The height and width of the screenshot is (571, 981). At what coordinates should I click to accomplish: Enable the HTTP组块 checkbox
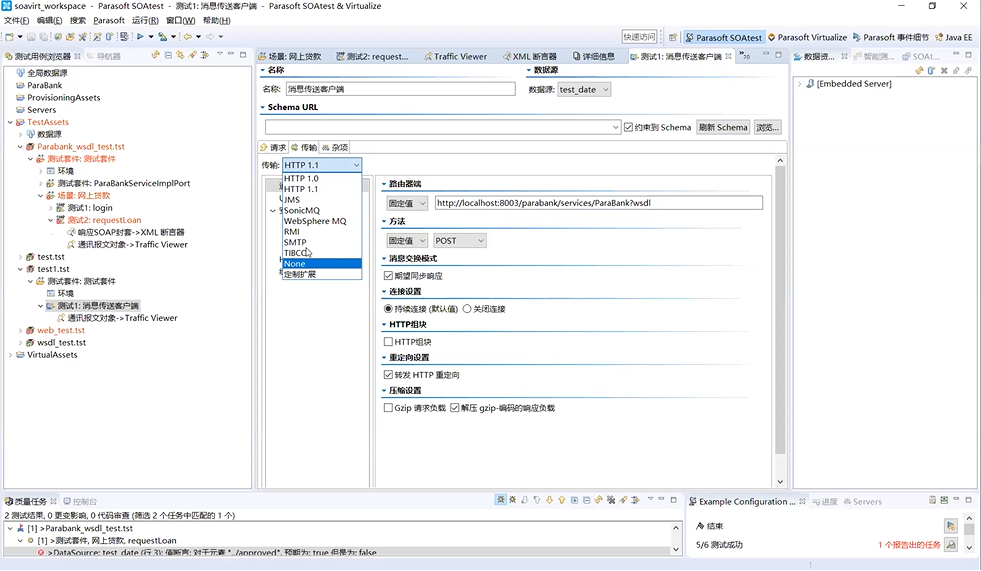(388, 342)
